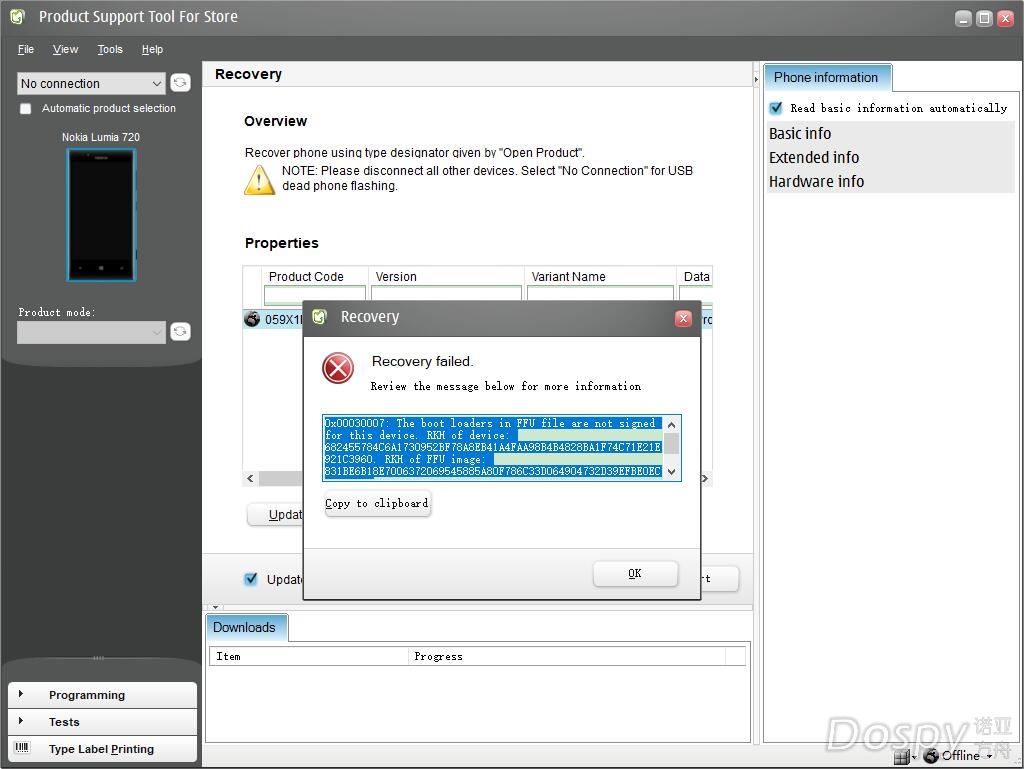Click the app logo in the main title bar
Screen dimensions: 1024x769
pyautogui.click(x=18, y=17)
